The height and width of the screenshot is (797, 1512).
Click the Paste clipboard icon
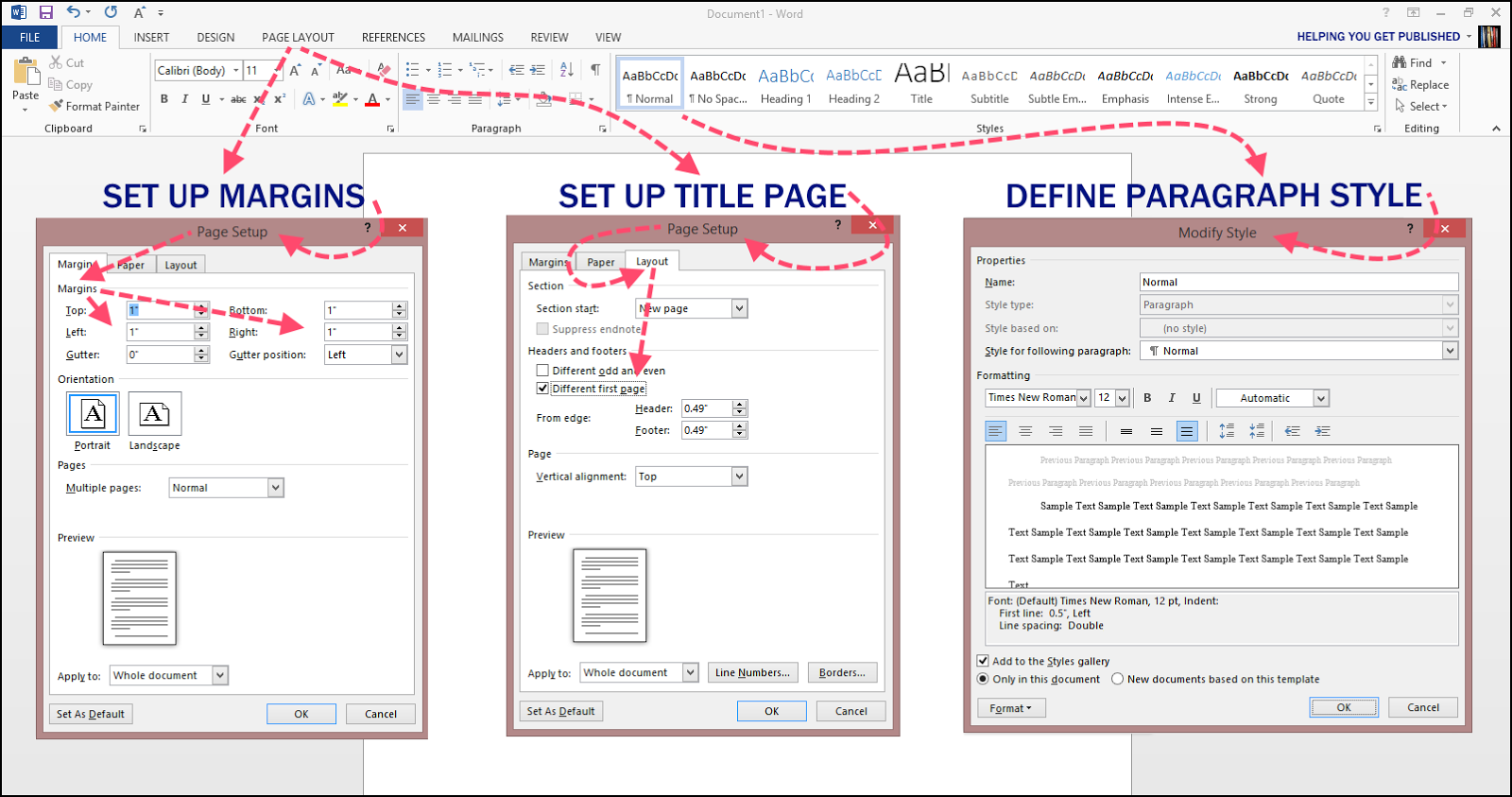[26, 72]
